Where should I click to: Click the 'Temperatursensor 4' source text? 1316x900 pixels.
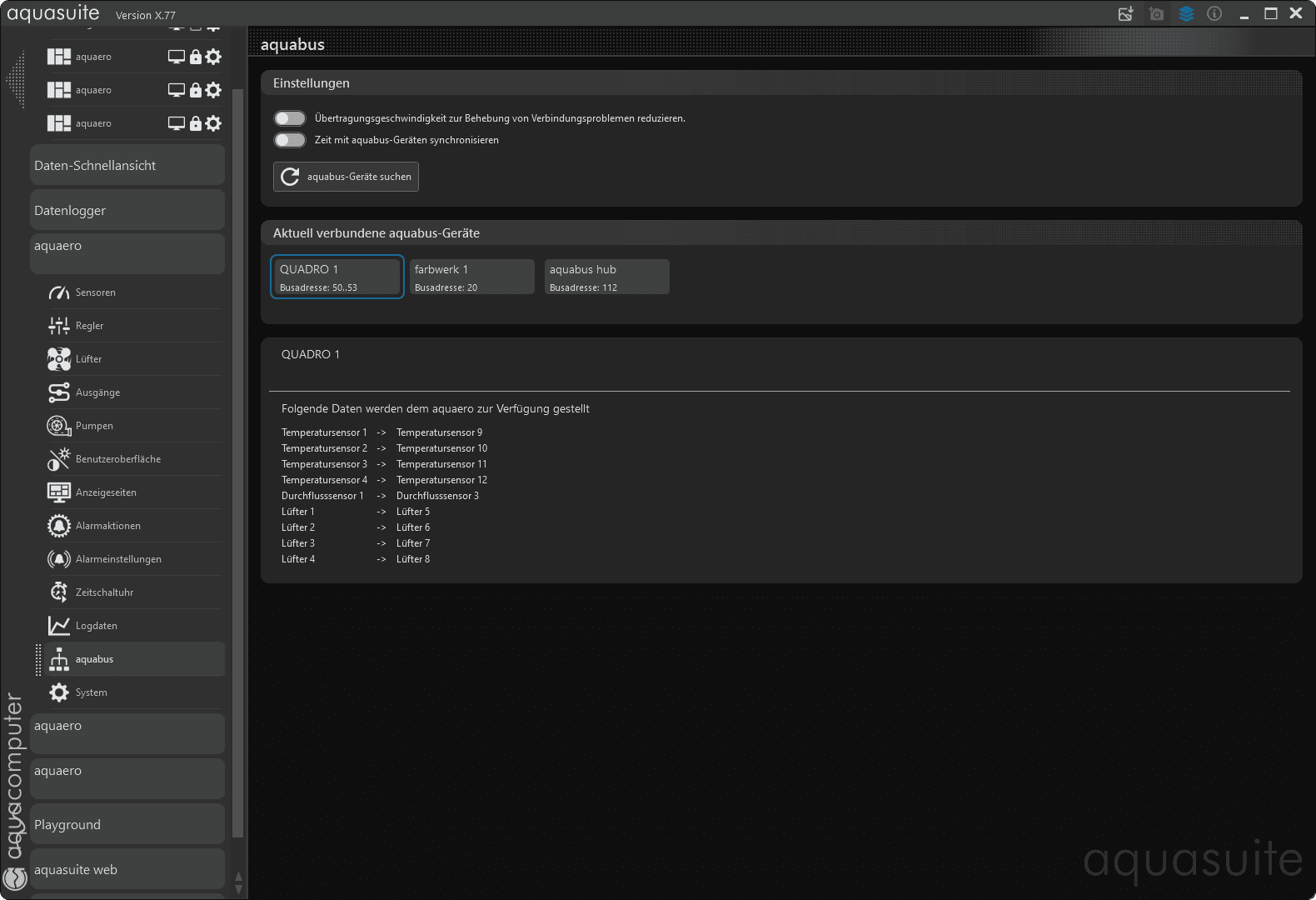point(324,480)
